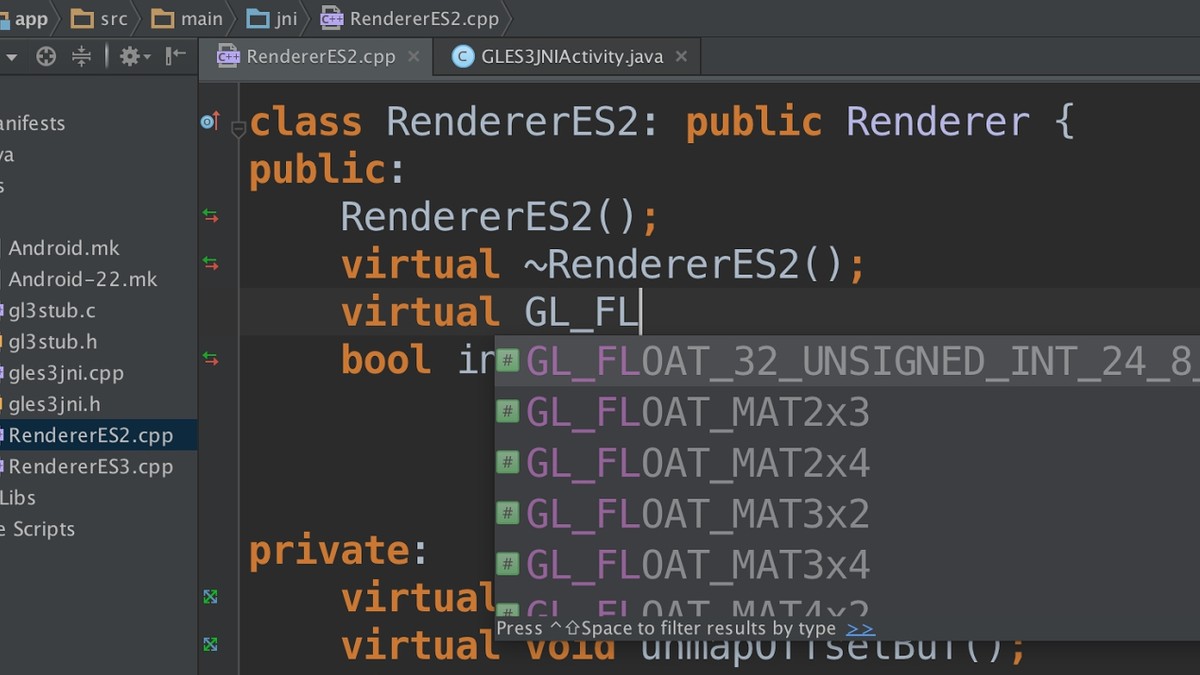This screenshot has height=675, width=1200.
Task: Click the scroll from source target icon
Action: 46,57
